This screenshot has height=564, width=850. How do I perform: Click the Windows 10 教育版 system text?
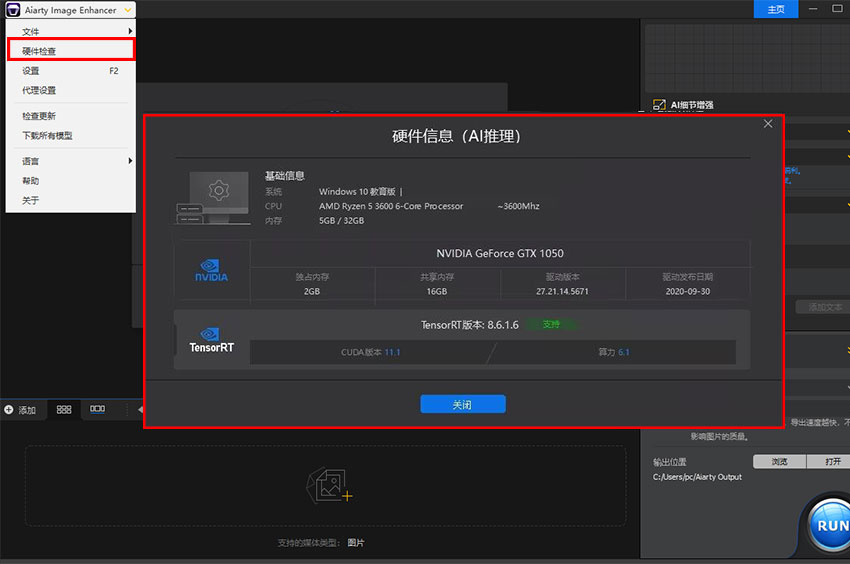coord(357,191)
